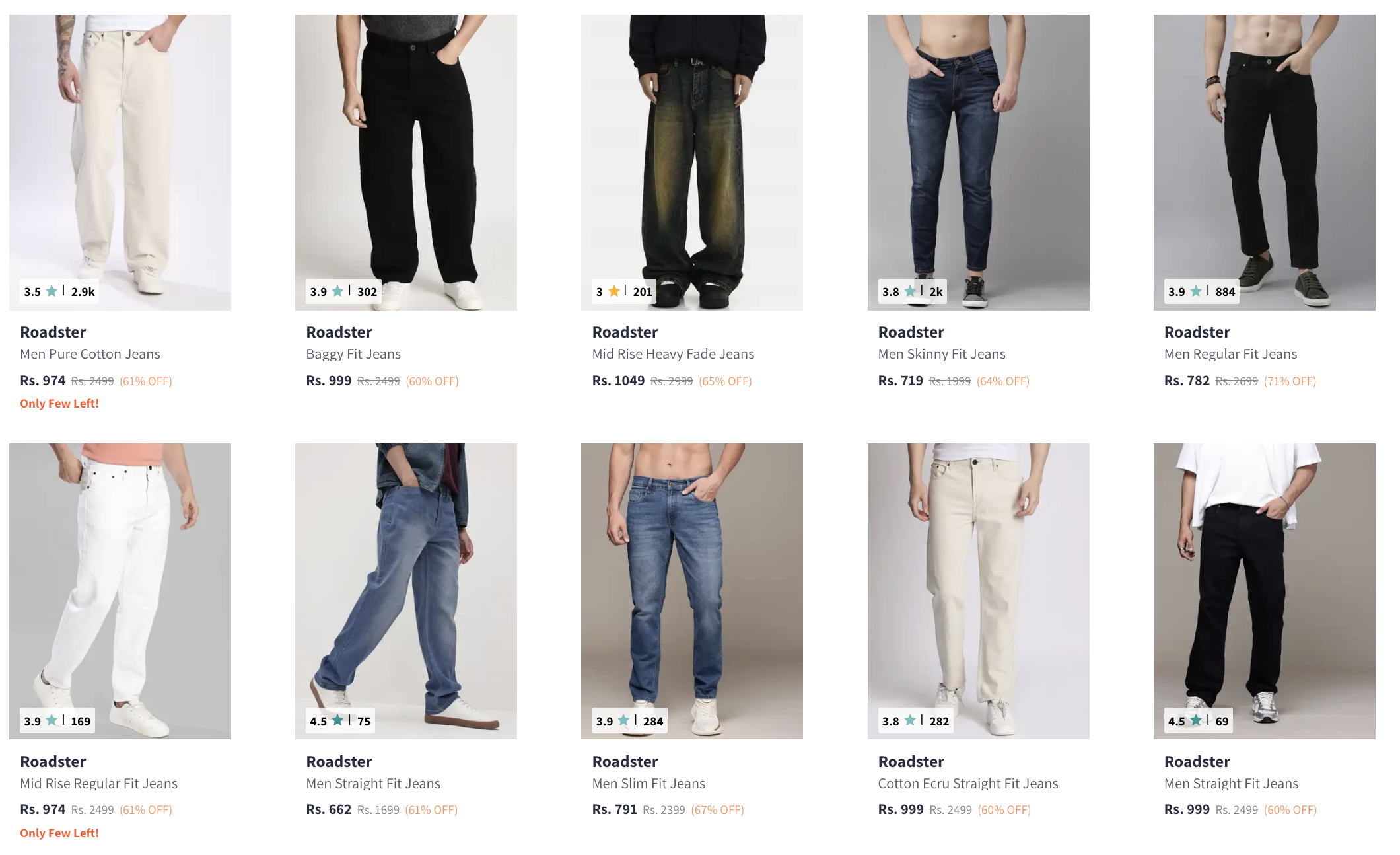The width and height of the screenshot is (1400, 855).
Task: Click the yellow star on the 201-ratings badge
Action: coord(614,291)
